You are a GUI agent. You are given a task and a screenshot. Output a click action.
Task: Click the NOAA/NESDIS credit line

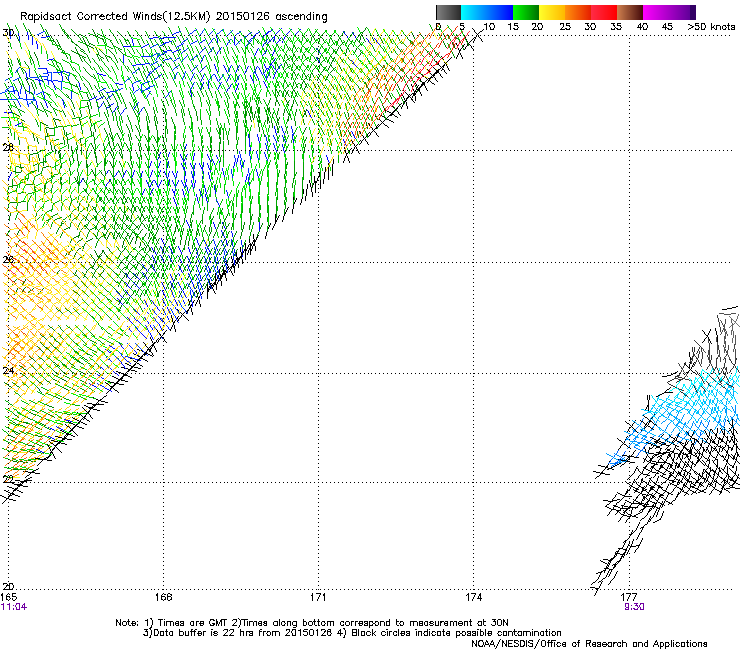(589, 644)
